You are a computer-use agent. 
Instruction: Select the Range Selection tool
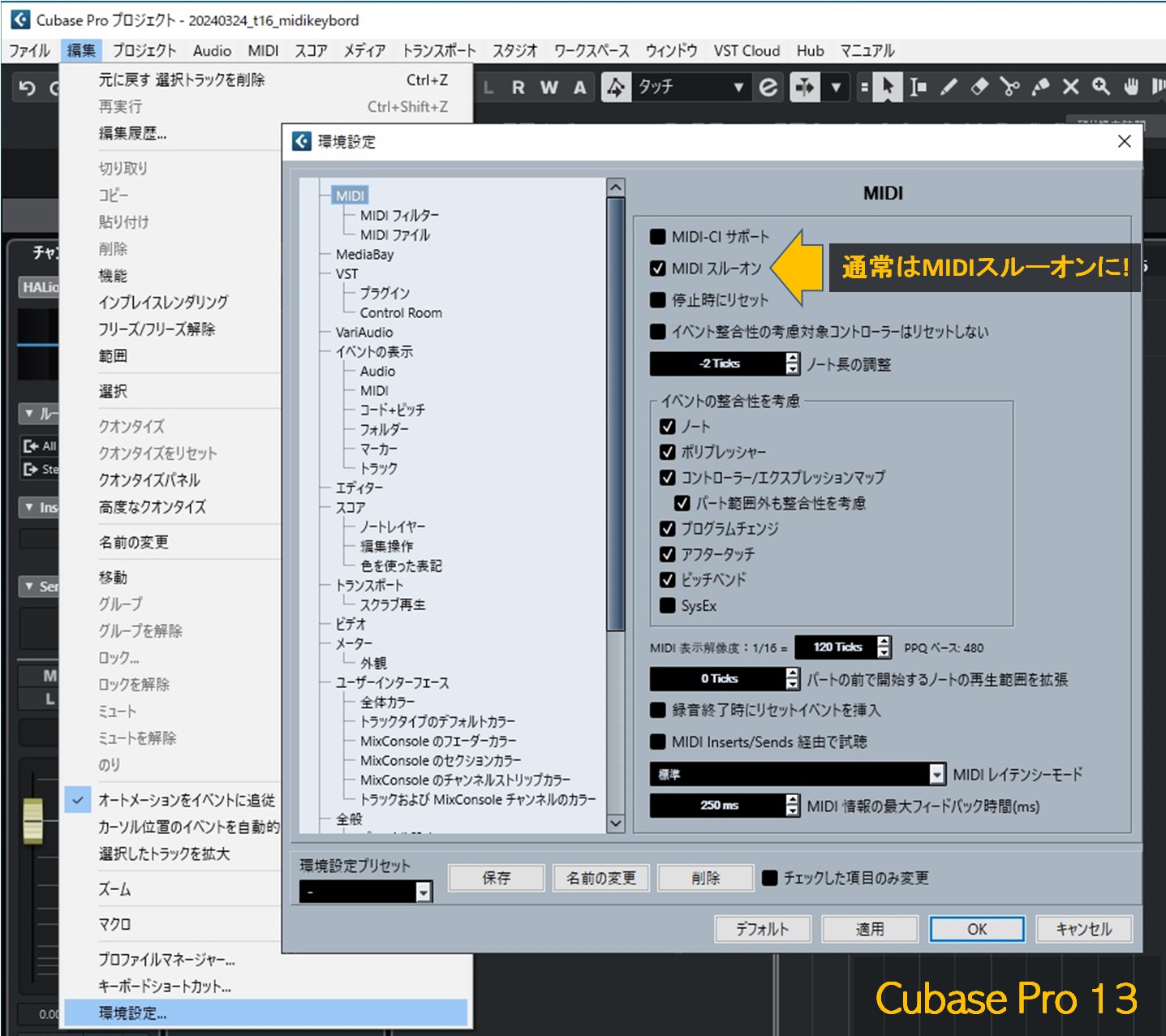[918, 87]
